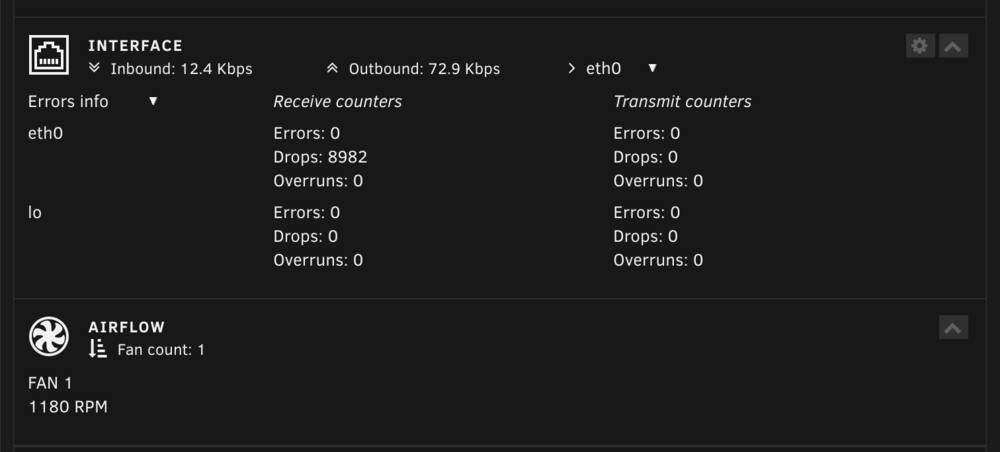Click the fan count sort icon
The width and height of the screenshot is (1000, 452).
[98, 348]
